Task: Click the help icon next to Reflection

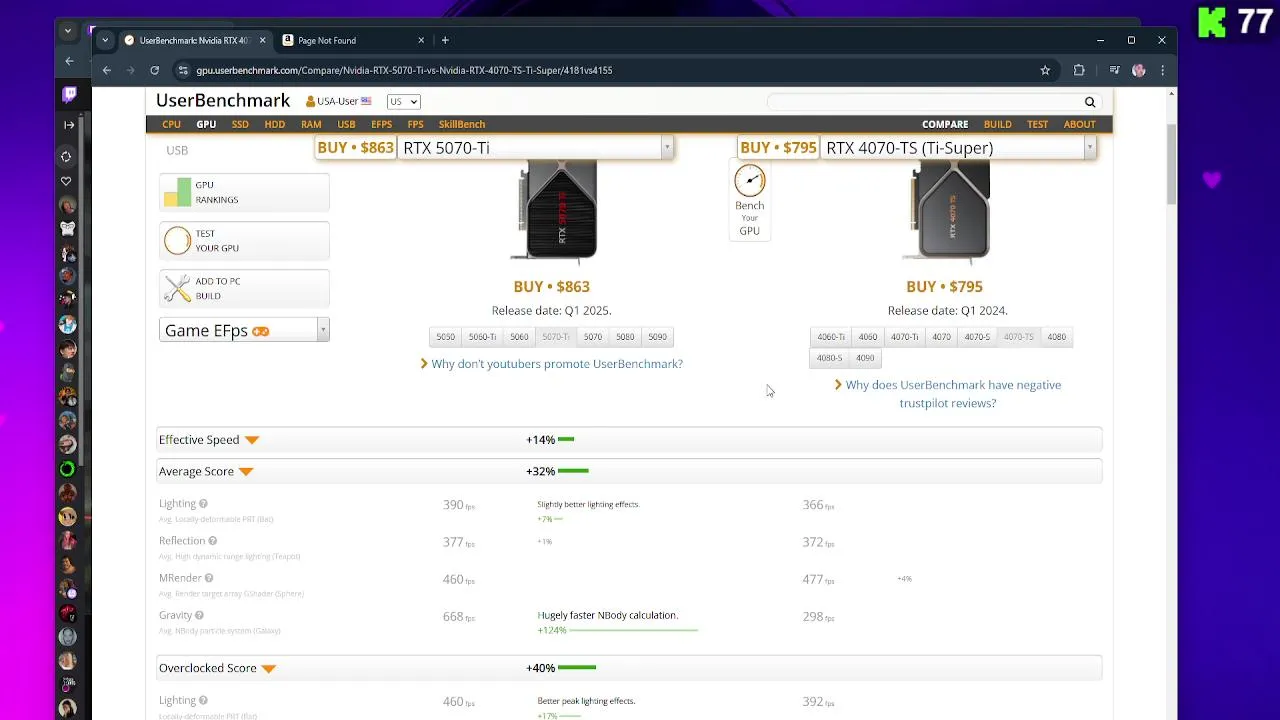Action: [x=212, y=541]
